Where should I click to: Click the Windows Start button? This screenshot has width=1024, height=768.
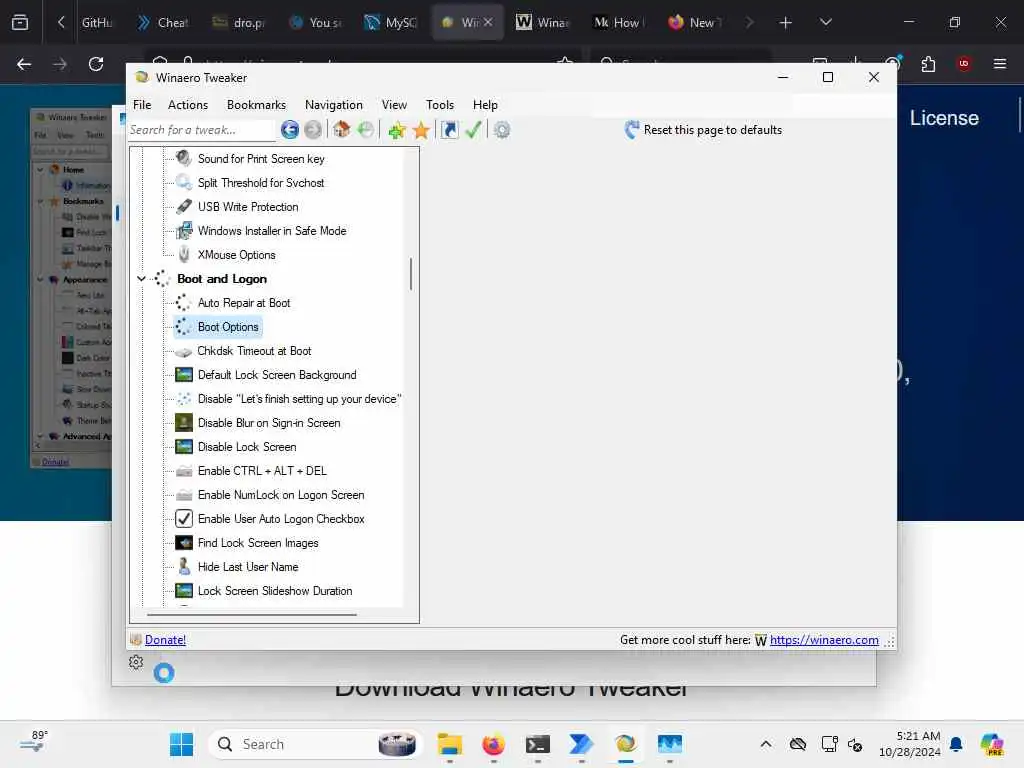pos(181,744)
